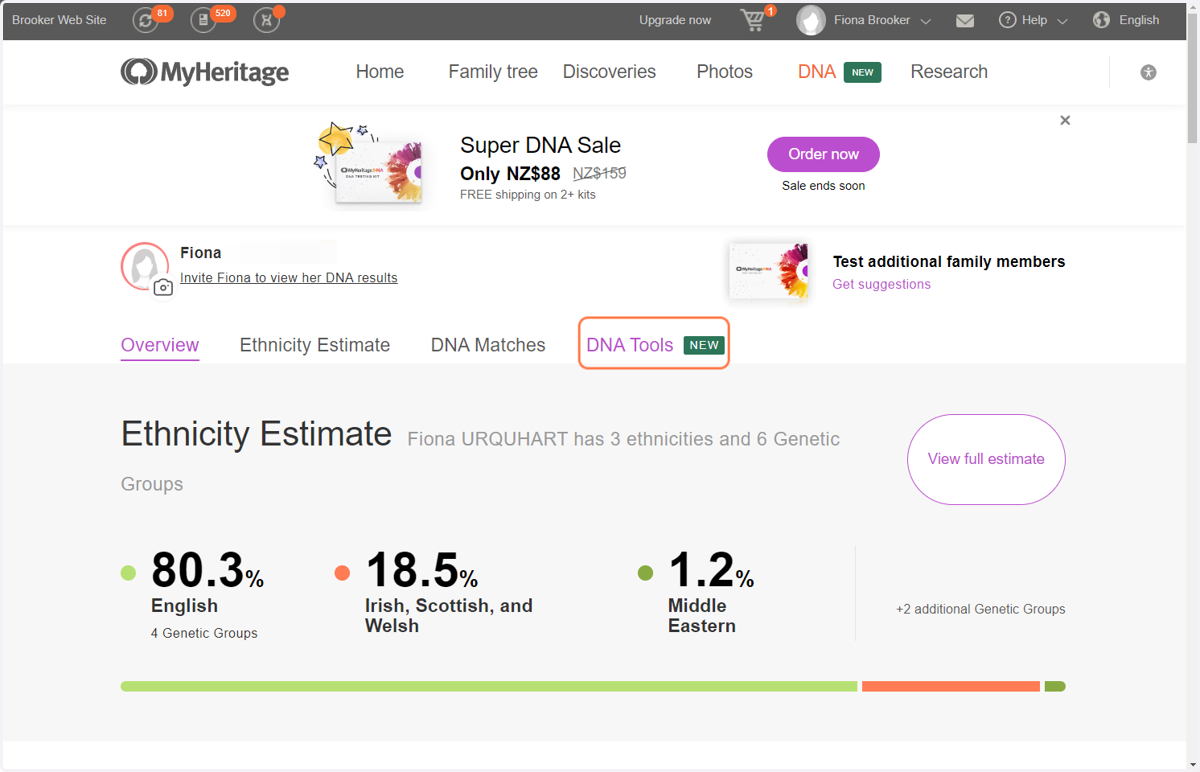Click Fiona Brooker's profile avatar

click(x=811, y=20)
